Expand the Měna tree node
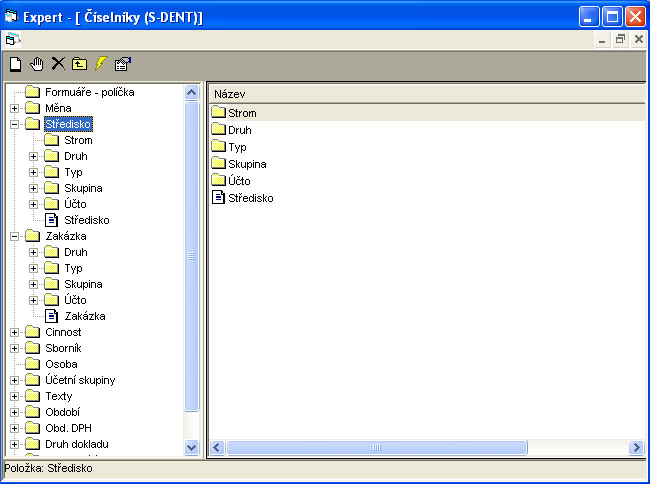The height and width of the screenshot is (484, 650). [14, 109]
